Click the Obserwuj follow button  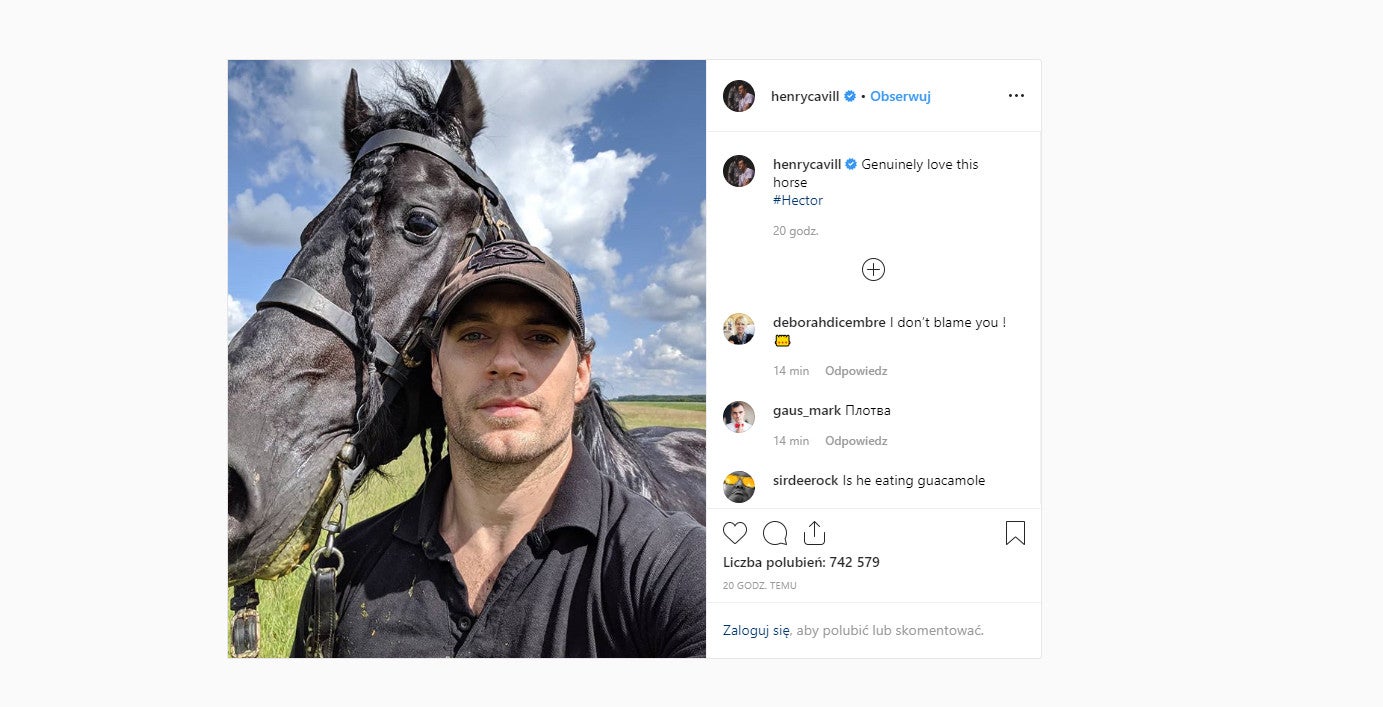900,96
